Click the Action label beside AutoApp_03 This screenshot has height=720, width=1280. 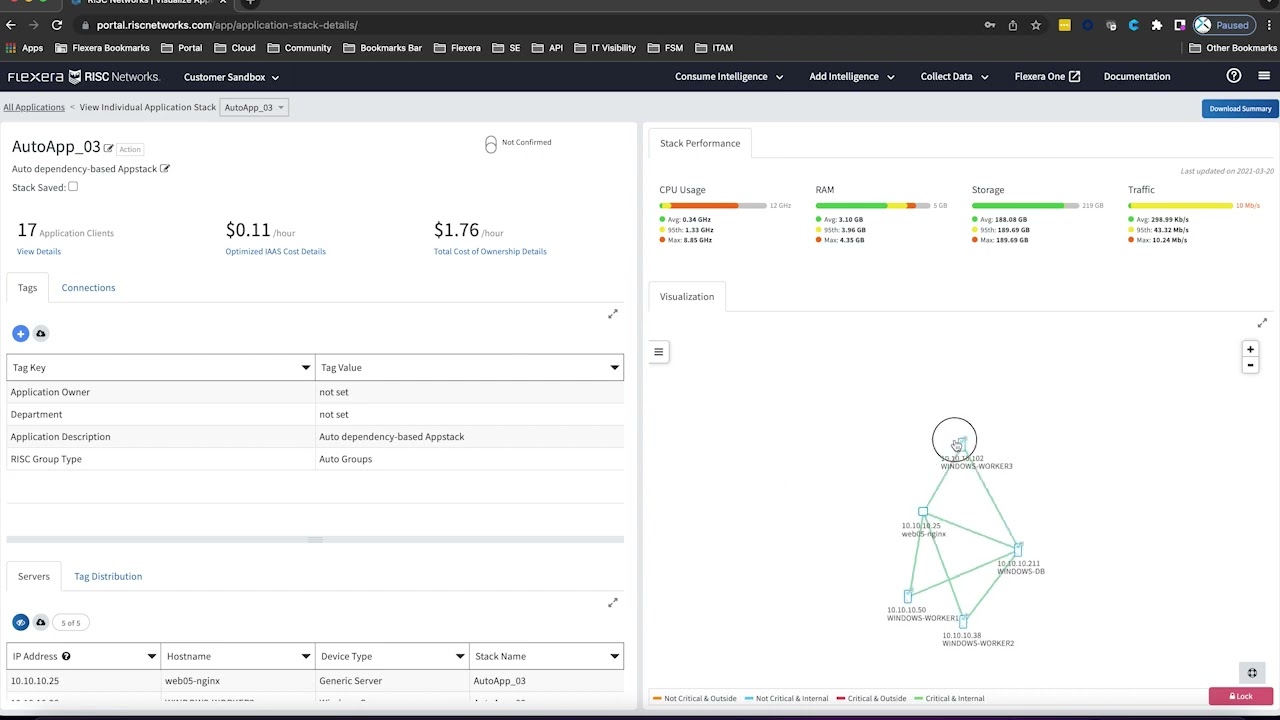(x=130, y=149)
